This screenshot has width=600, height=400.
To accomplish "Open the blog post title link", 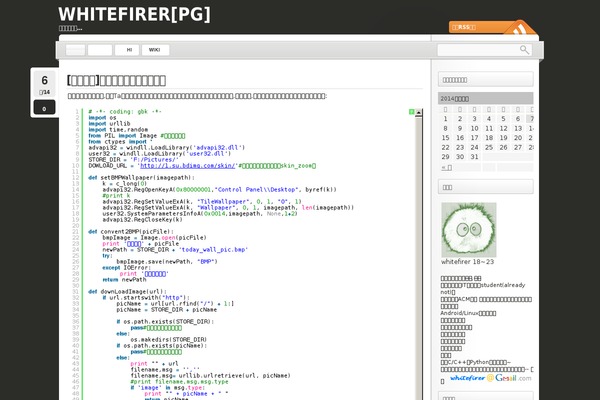I will click(x=116, y=80).
